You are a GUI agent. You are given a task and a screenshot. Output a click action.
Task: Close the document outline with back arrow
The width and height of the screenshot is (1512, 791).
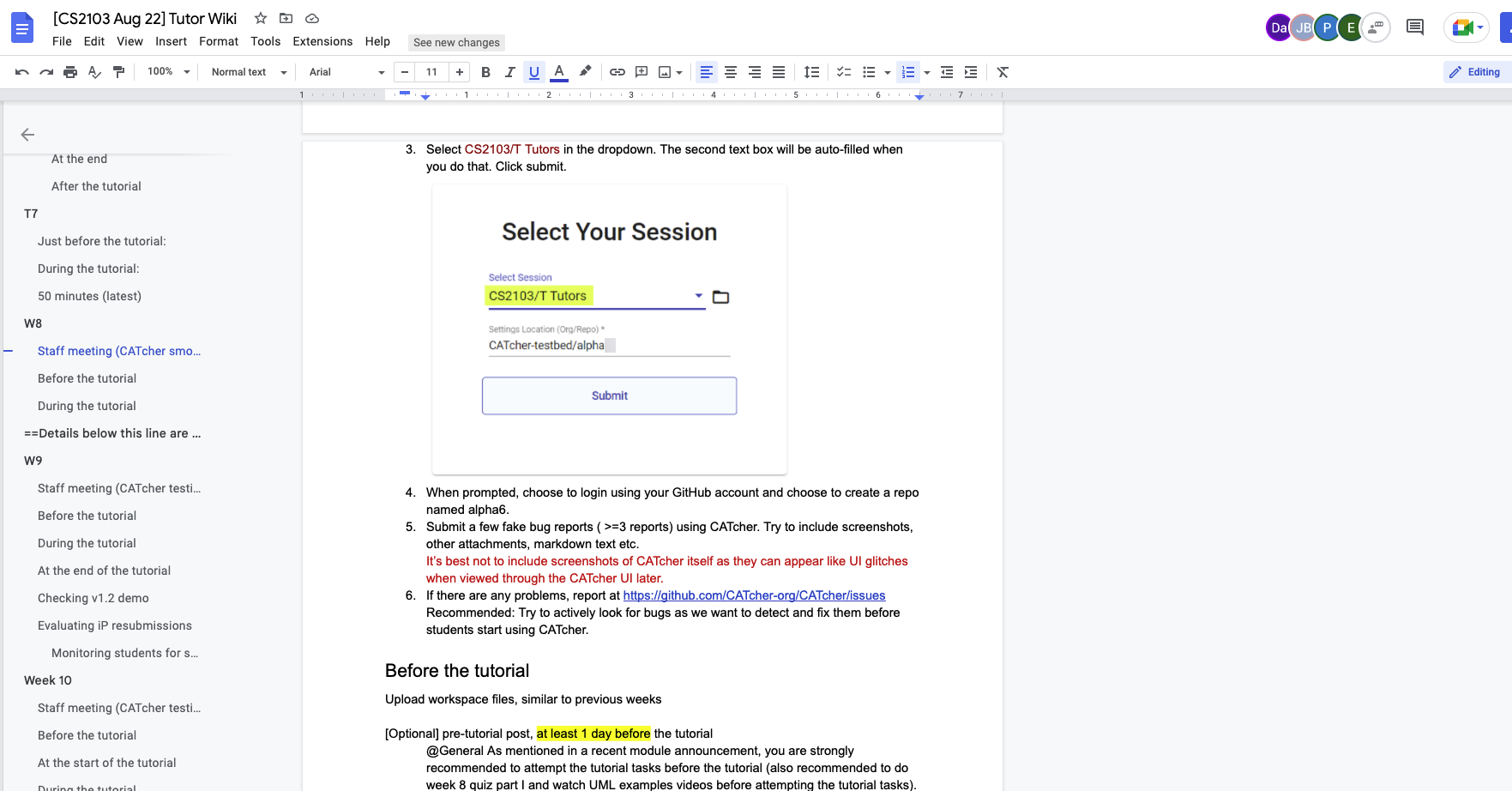[27, 135]
